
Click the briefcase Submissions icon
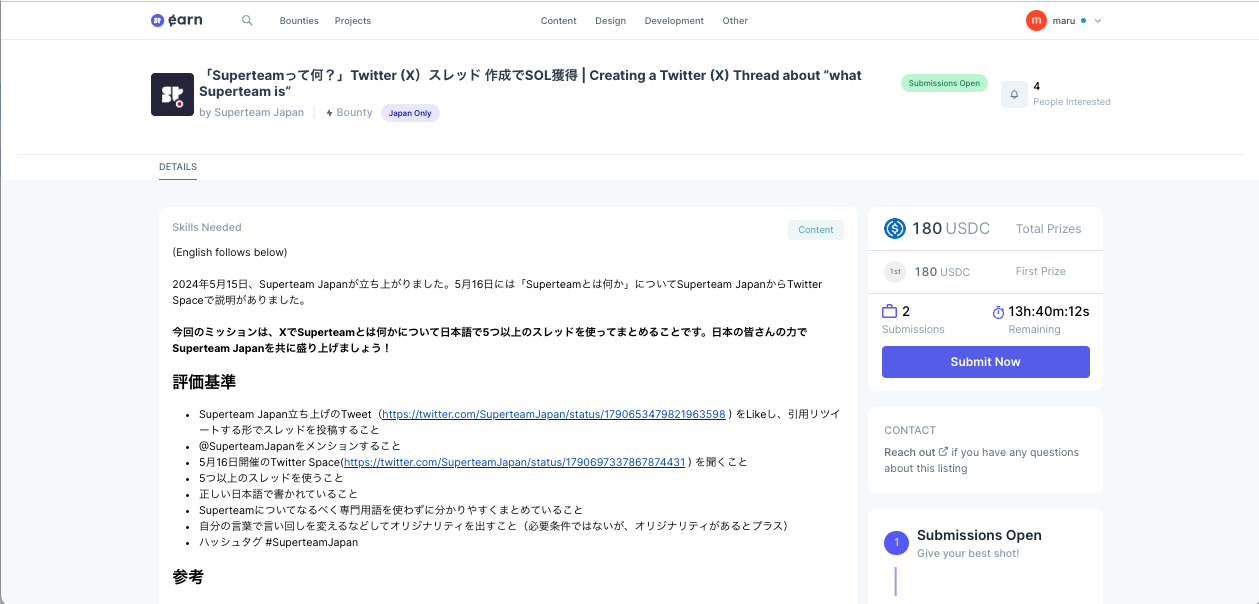click(x=890, y=311)
